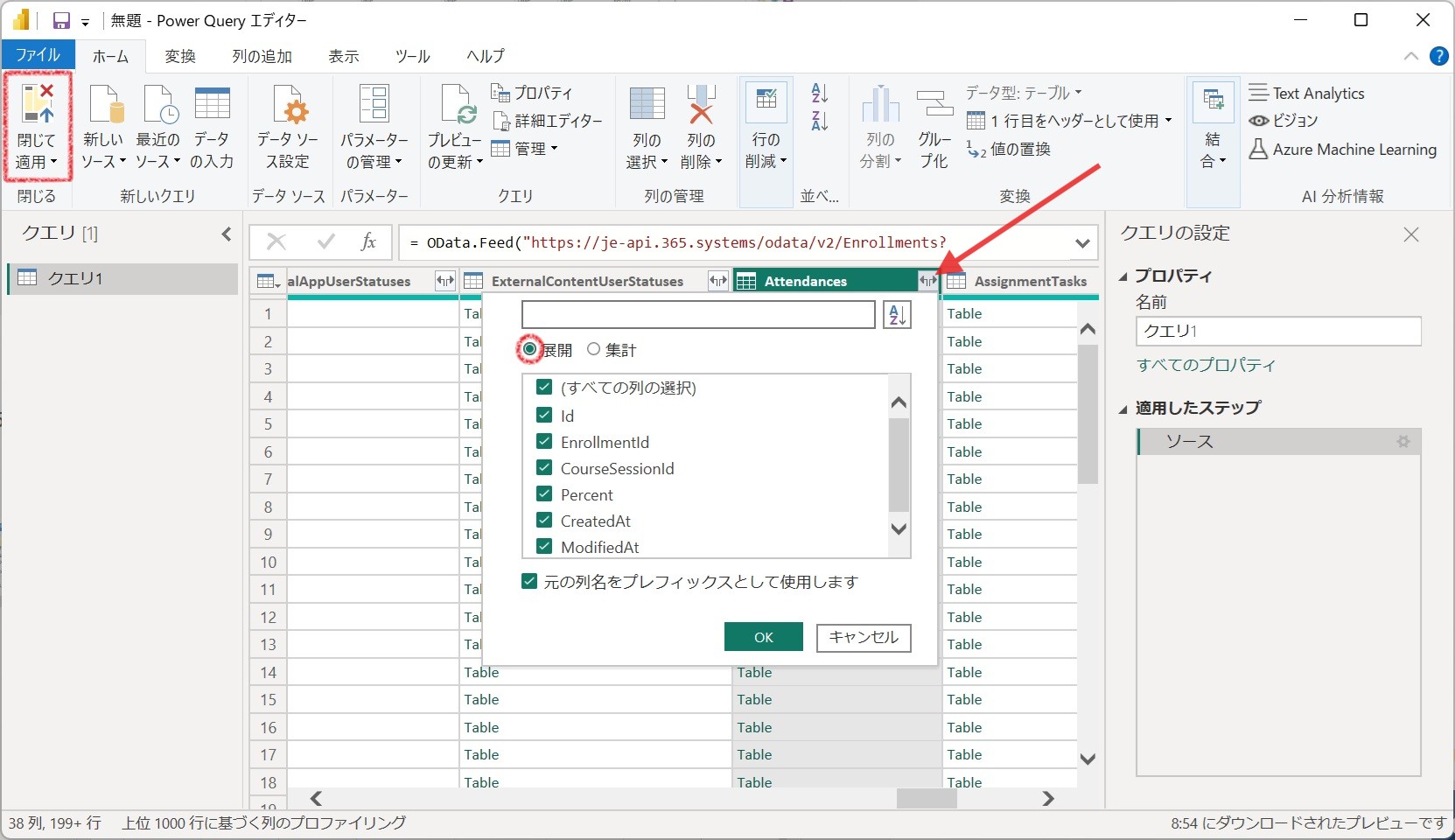Click the fx formula button
The height and width of the screenshot is (840, 1455).
coord(368,242)
